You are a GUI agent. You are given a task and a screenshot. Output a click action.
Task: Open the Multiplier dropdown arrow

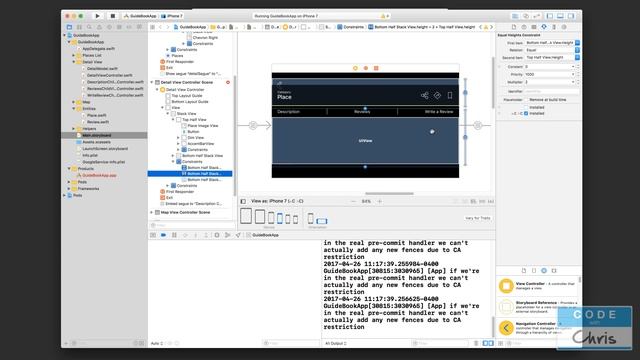tap(573, 82)
